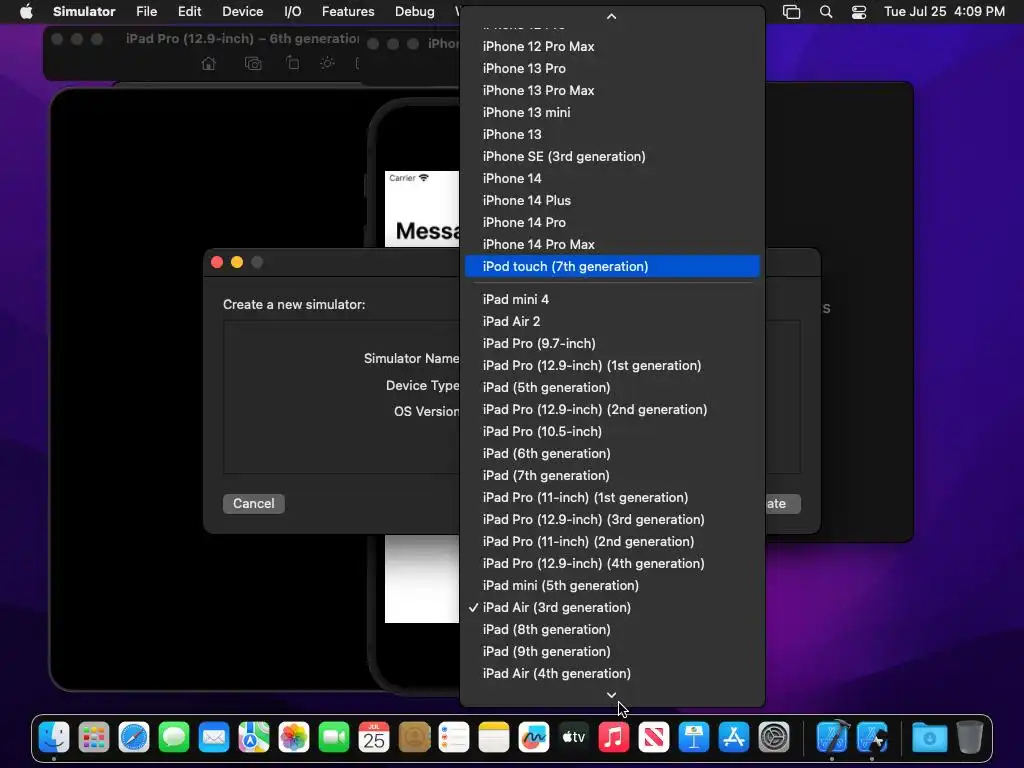The image size is (1024, 768).
Task: Open Apple TV from the Dock
Action: click(x=573, y=738)
